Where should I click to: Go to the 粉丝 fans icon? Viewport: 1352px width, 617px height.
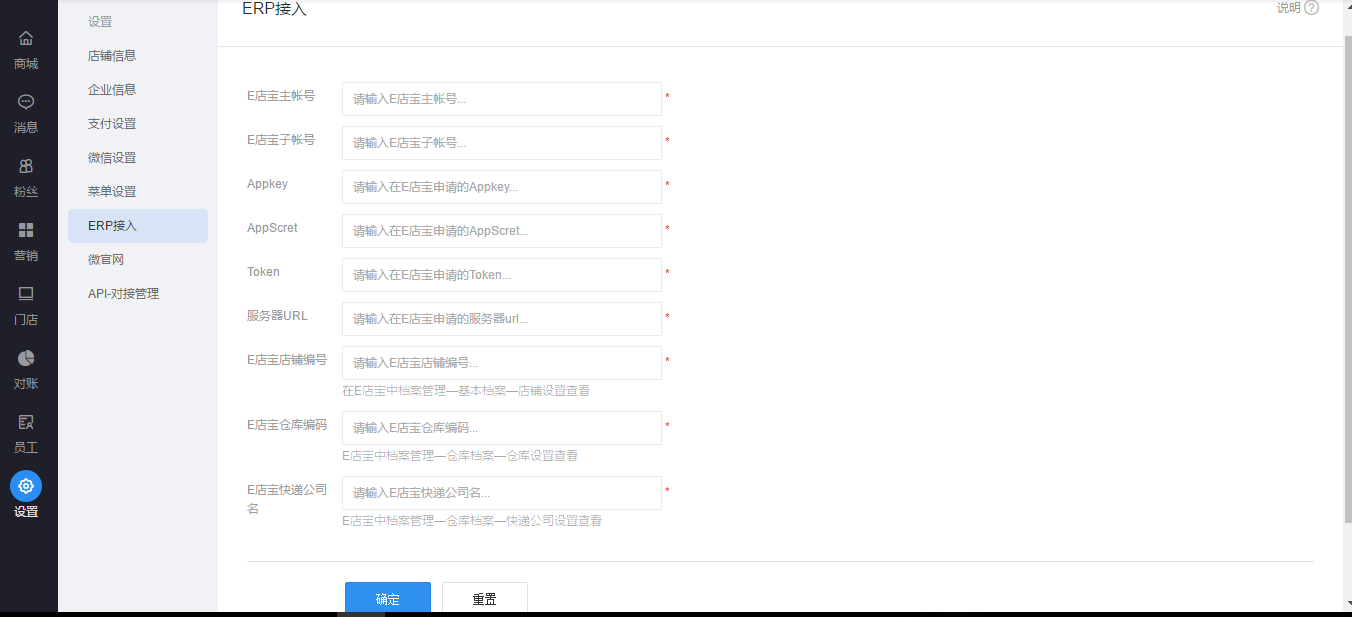tap(26, 166)
